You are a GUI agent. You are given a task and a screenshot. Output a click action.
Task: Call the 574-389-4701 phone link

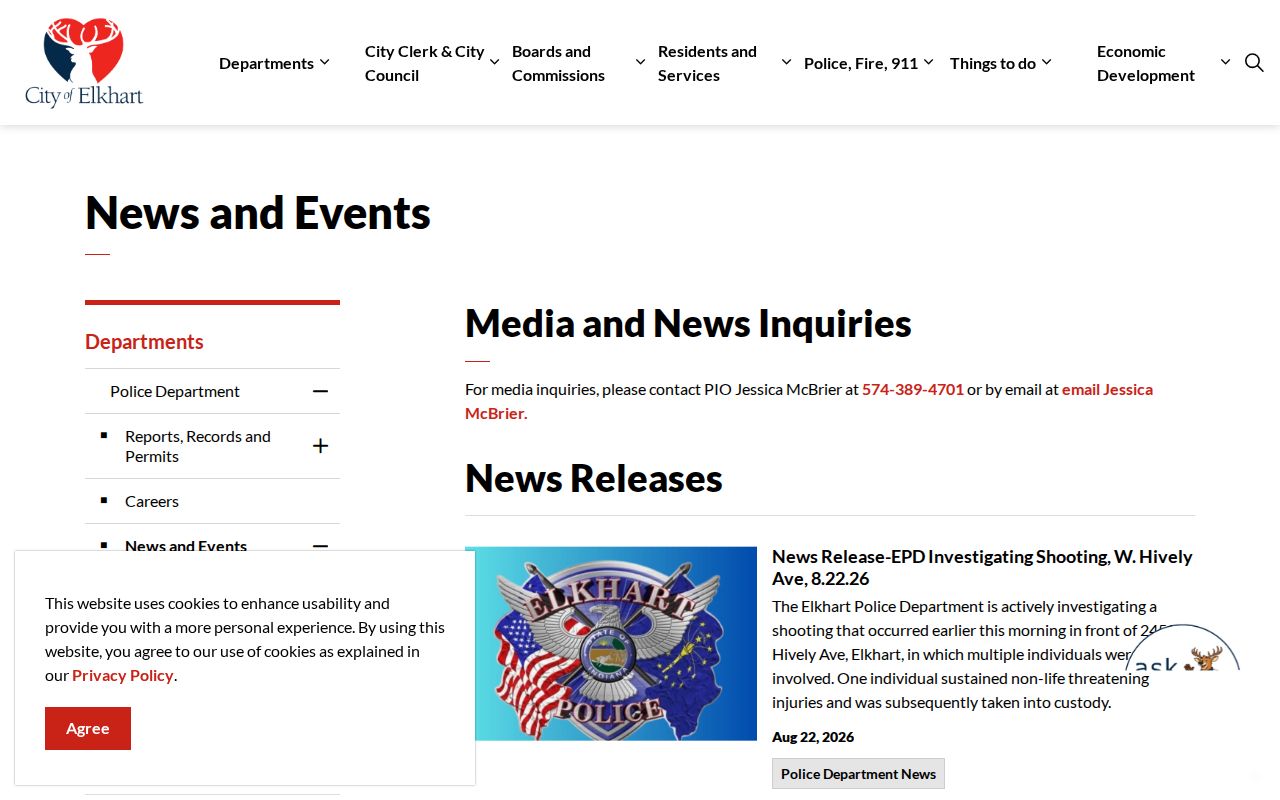tap(913, 389)
